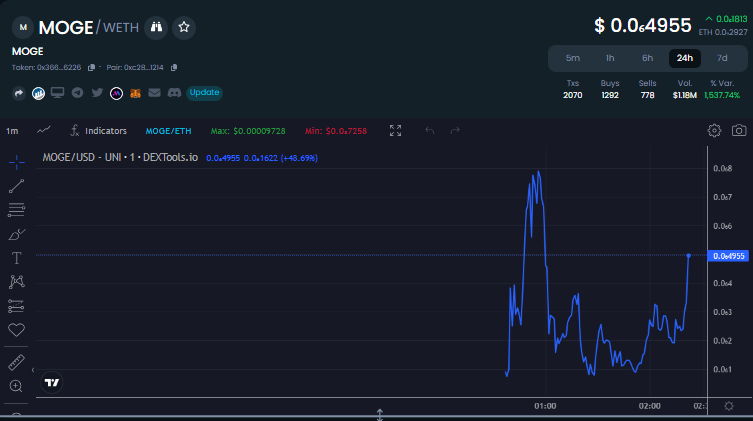Take a chart snapshot with camera icon
Image resolution: width=753 pixels, height=421 pixels.
(x=739, y=131)
